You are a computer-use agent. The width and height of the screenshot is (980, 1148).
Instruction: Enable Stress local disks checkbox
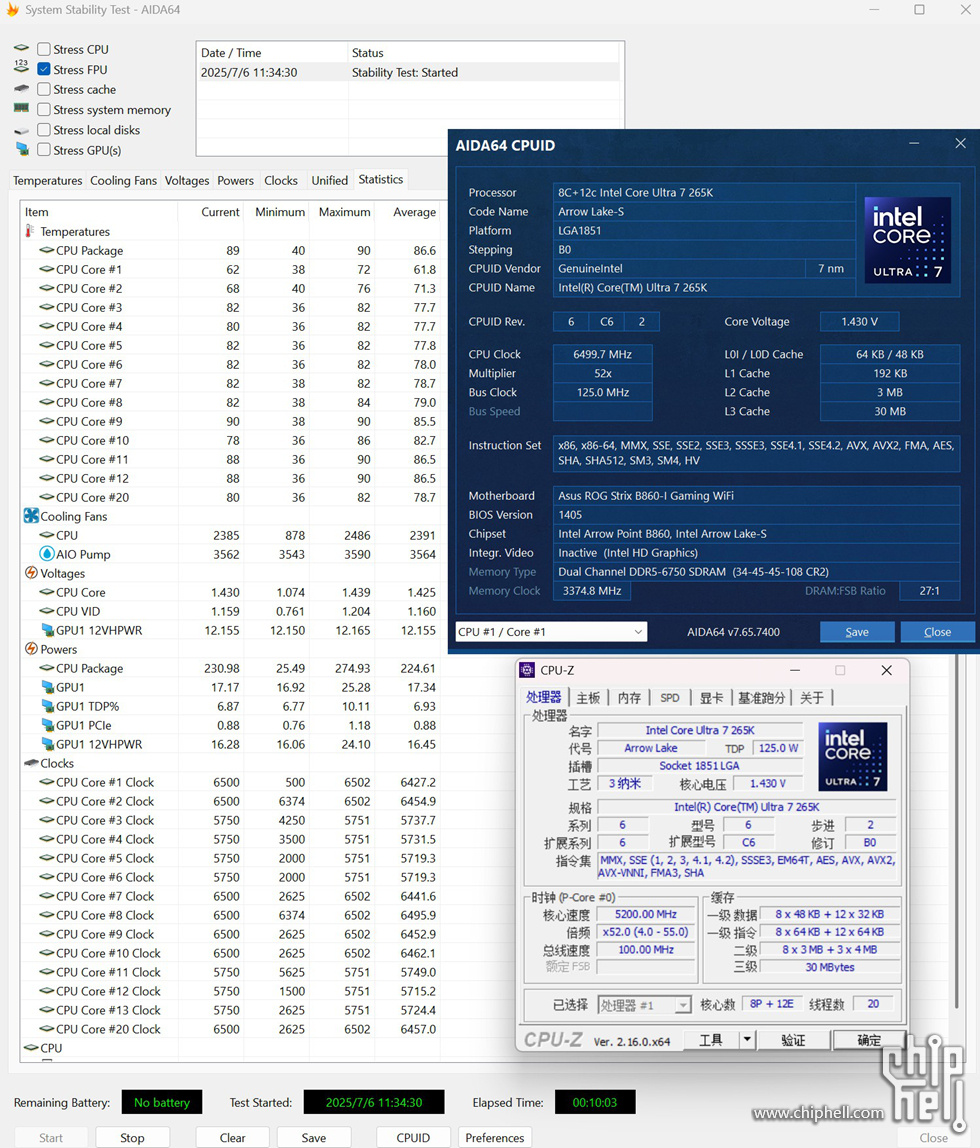point(44,130)
